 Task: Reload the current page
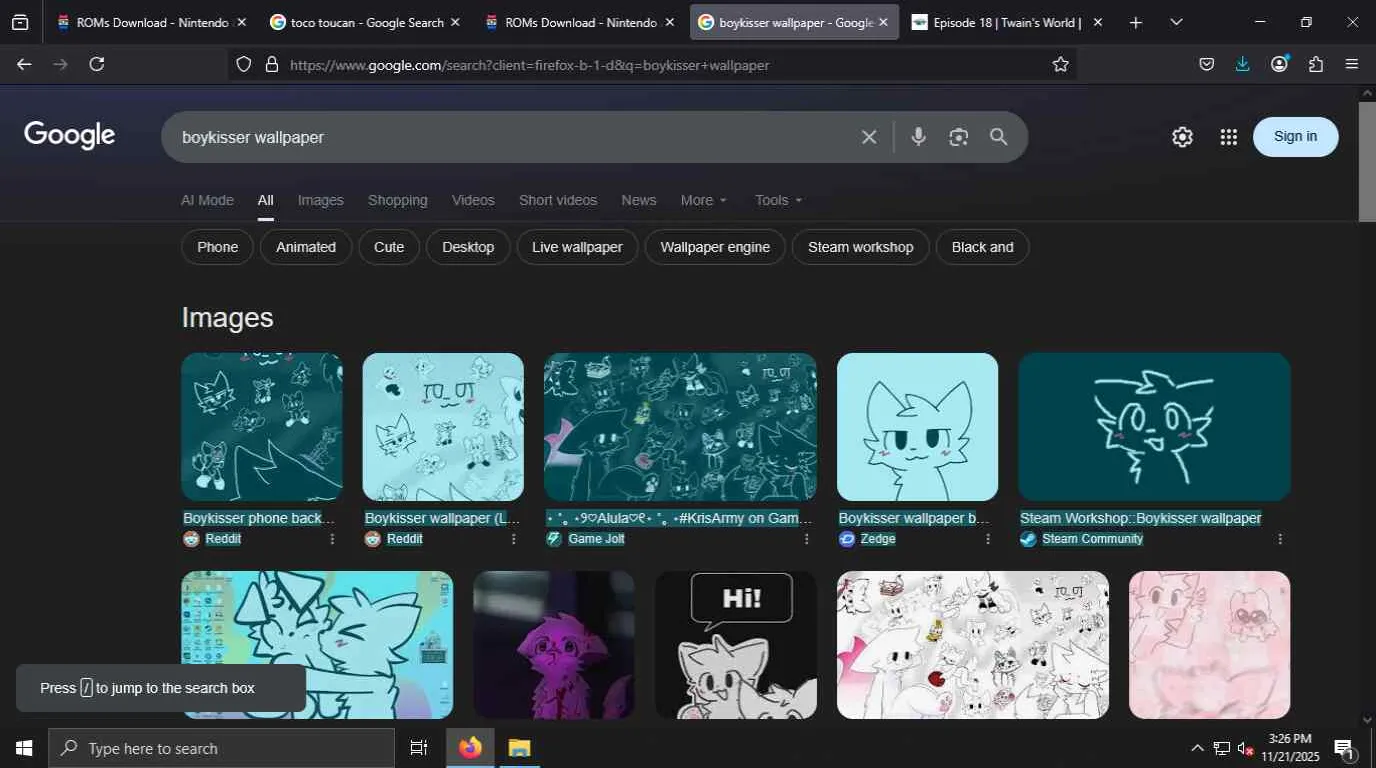coord(97,64)
